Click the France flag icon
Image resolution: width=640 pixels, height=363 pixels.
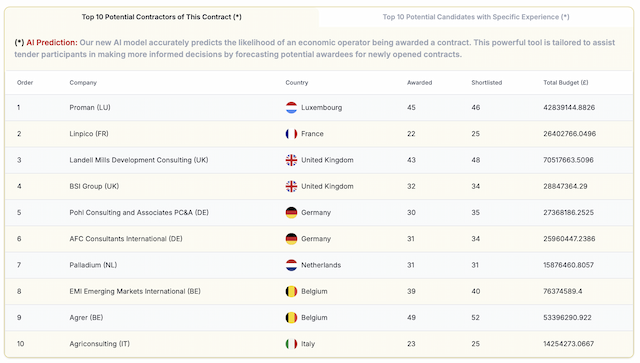coord(291,134)
